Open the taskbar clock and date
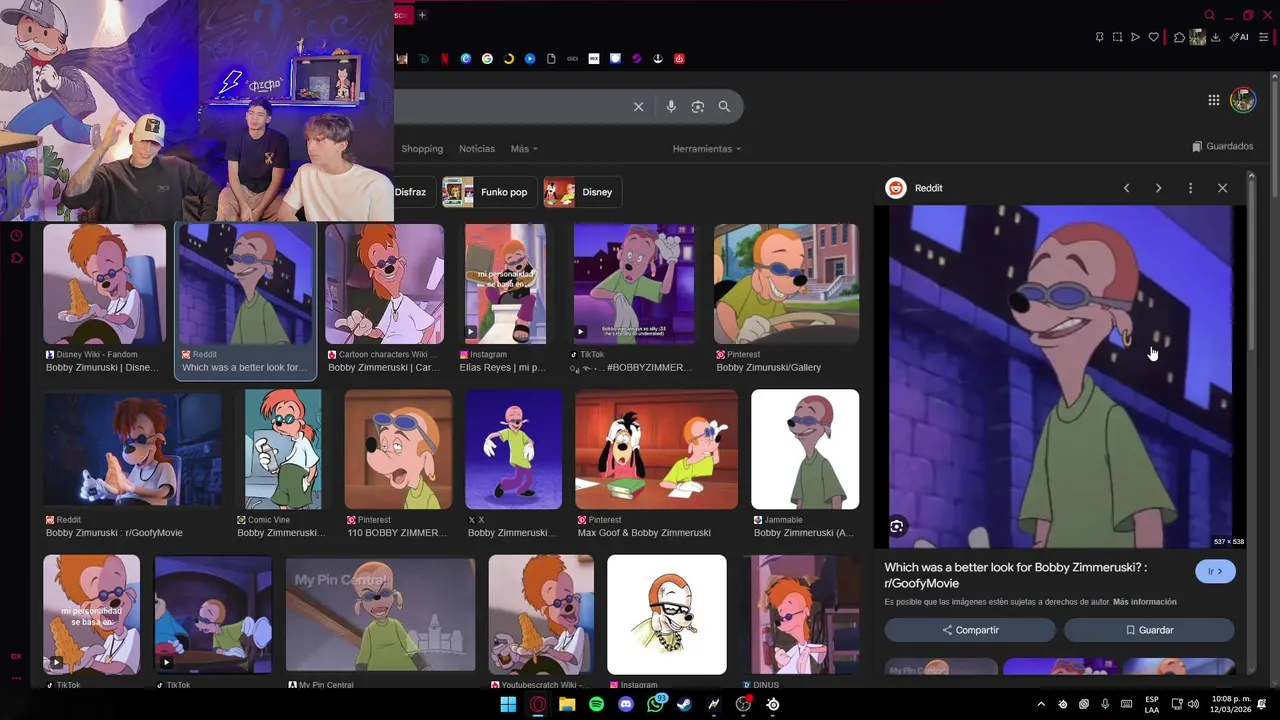The image size is (1280, 720). coord(1231,705)
